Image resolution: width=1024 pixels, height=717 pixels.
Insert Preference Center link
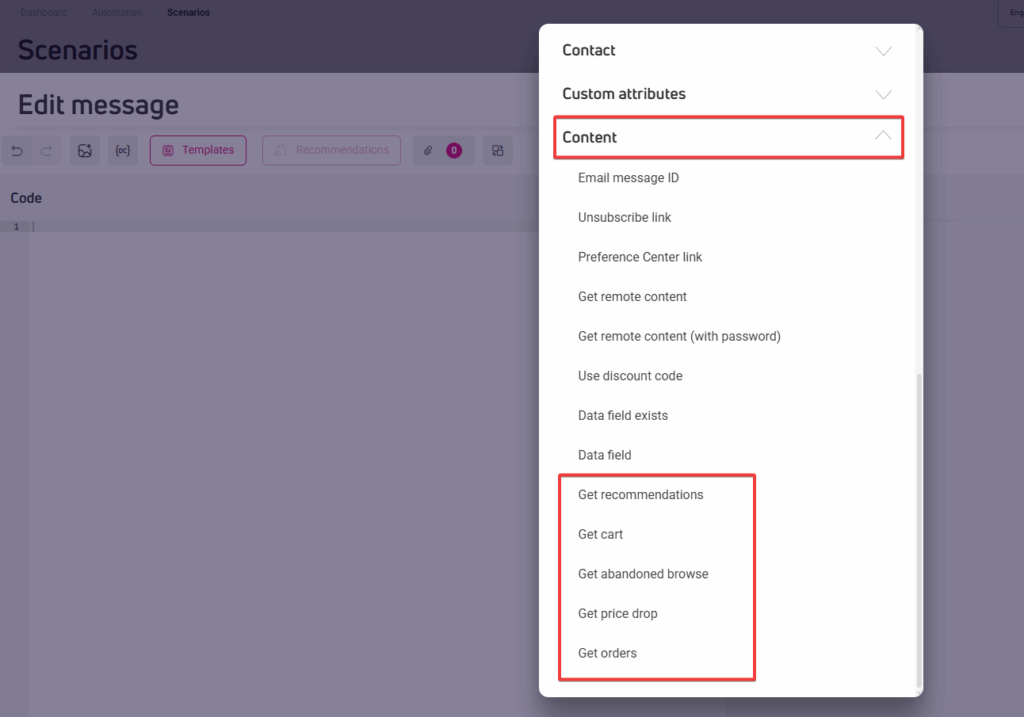tap(640, 257)
